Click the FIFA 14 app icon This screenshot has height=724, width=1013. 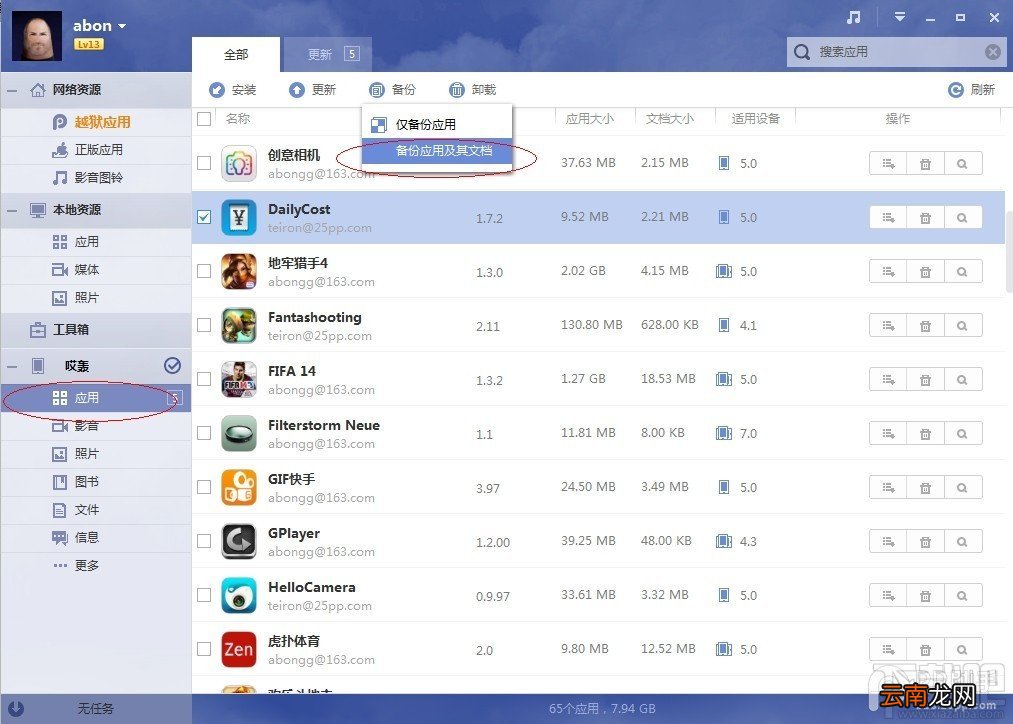point(239,379)
